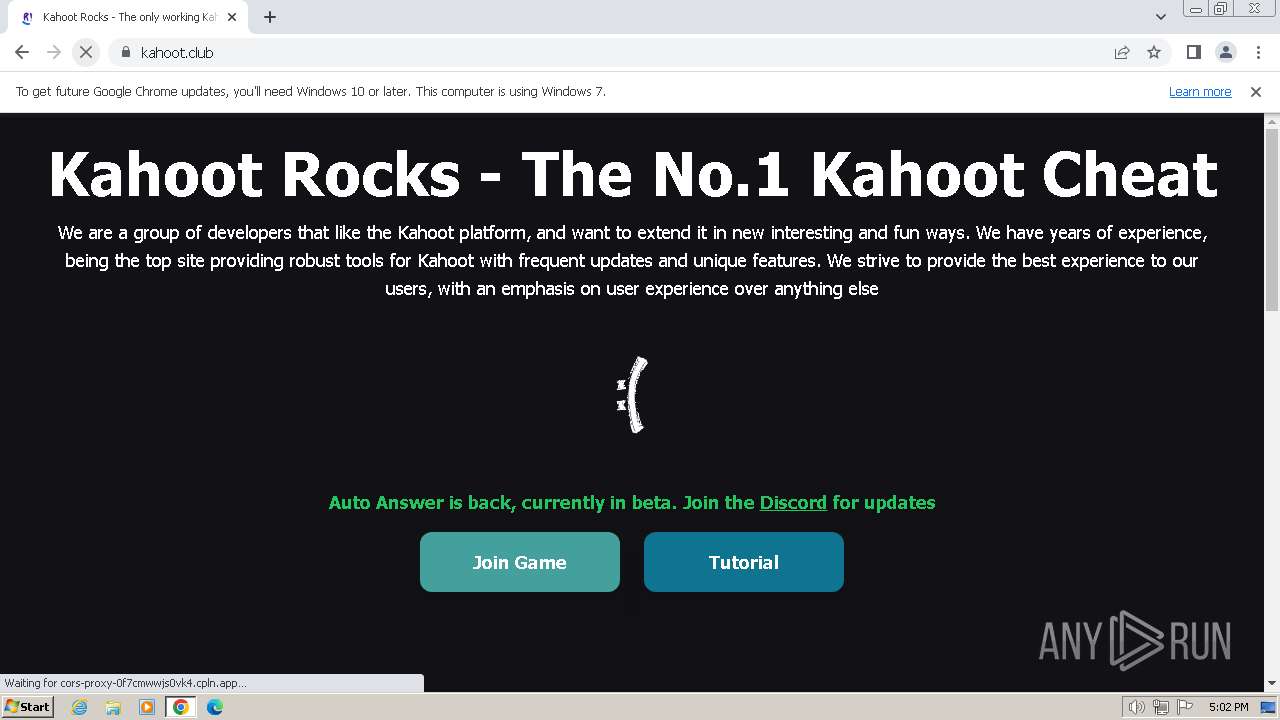Bookmark this page with the star
This screenshot has width=1280, height=720.
coord(1154,52)
